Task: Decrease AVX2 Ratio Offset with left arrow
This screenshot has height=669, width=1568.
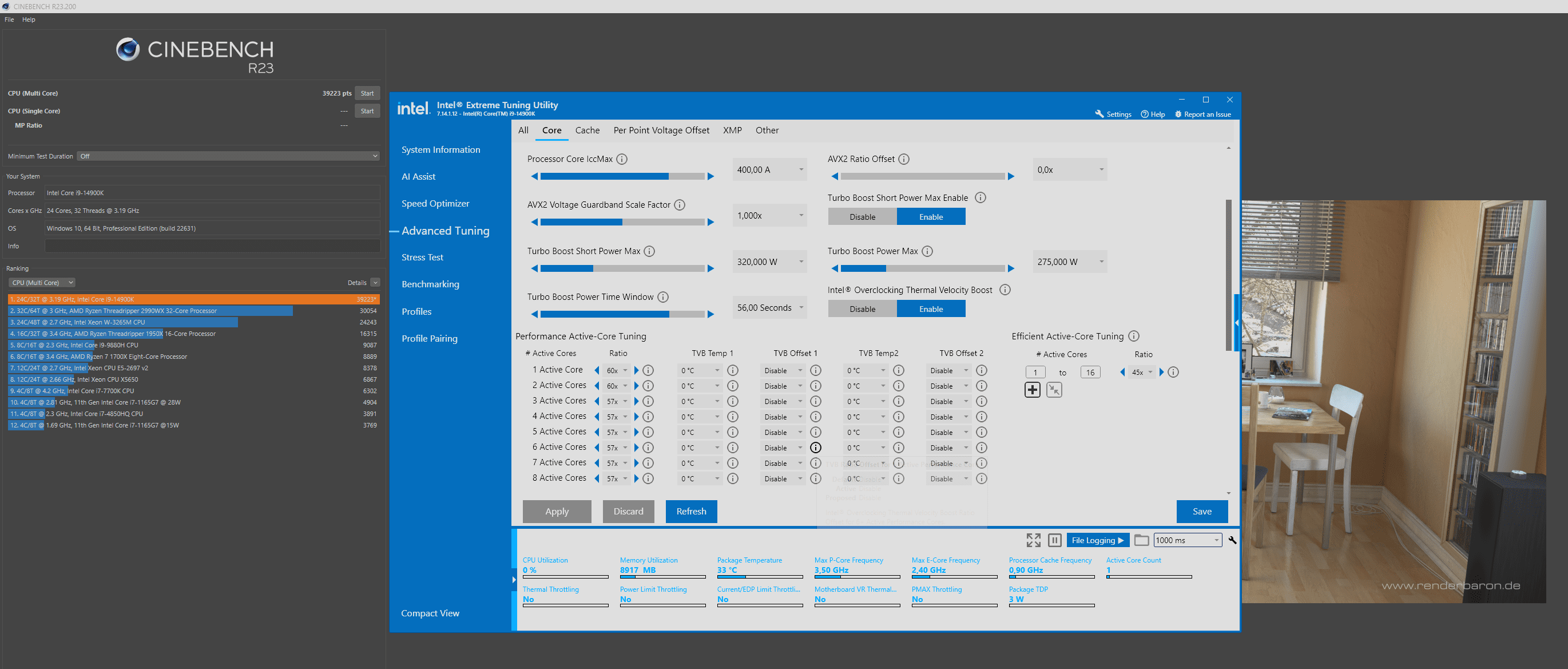Action: click(x=835, y=176)
